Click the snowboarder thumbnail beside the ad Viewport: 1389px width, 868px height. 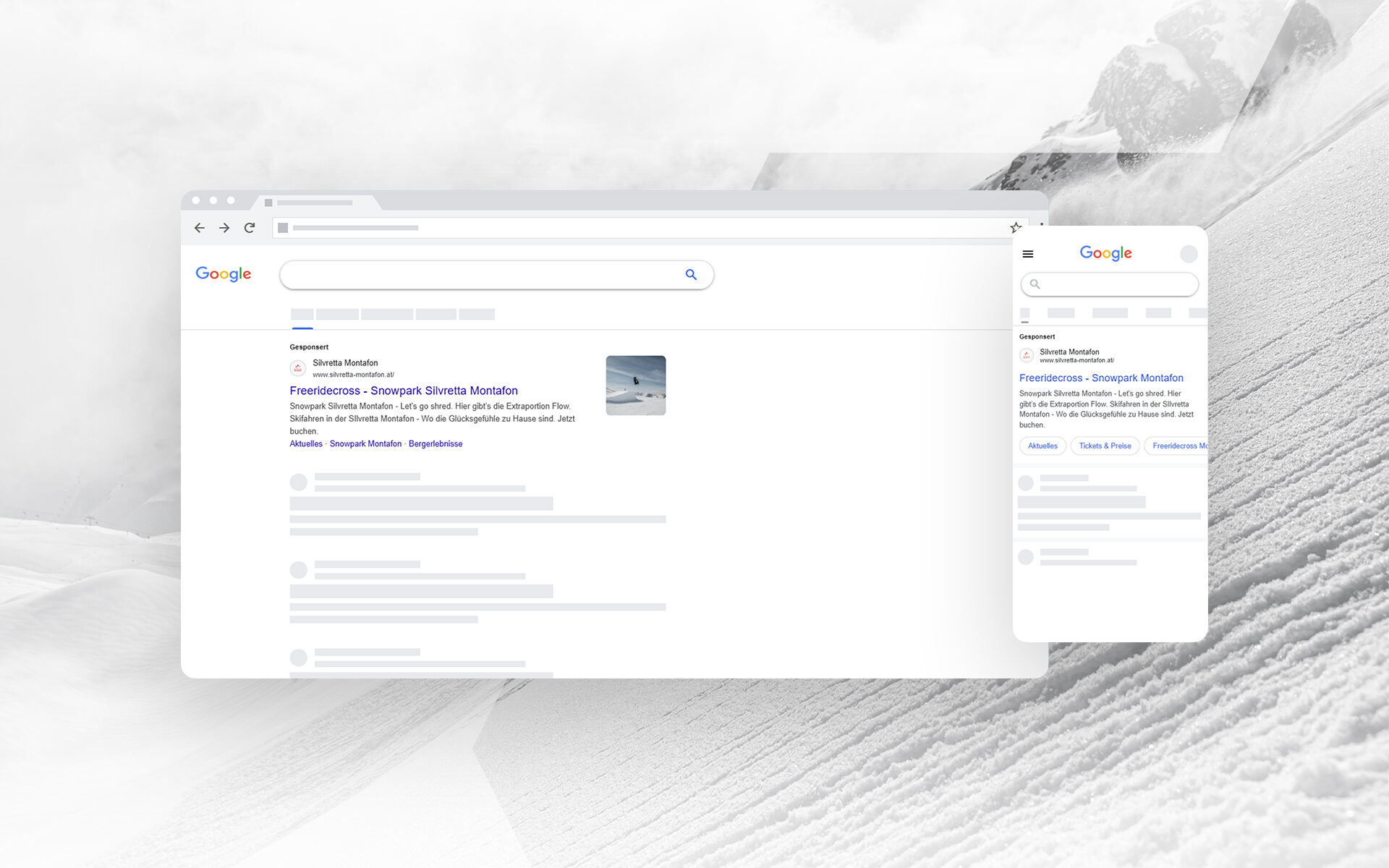coord(635,385)
